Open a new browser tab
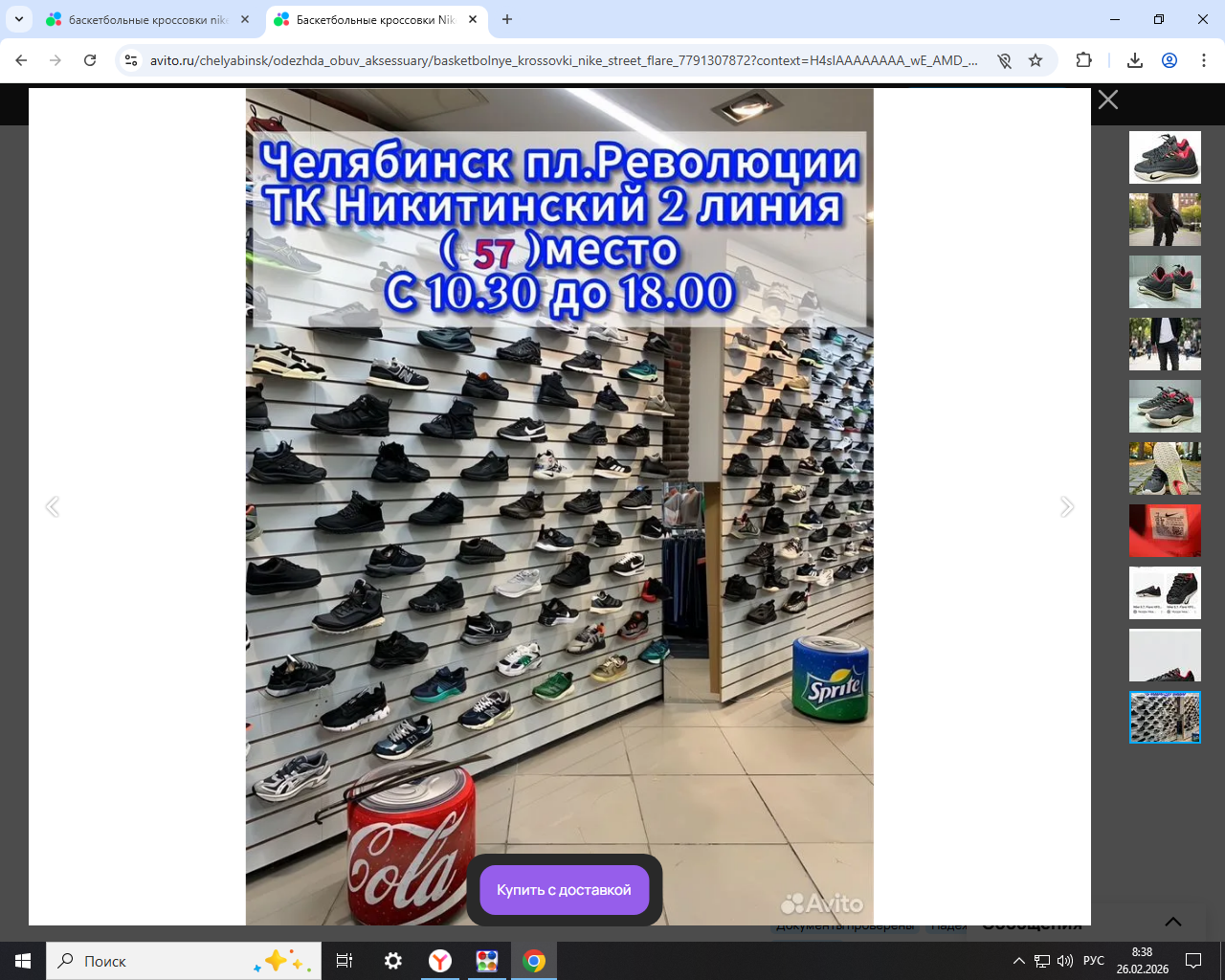Screen dimensions: 1225x980 (x=507, y=19)
